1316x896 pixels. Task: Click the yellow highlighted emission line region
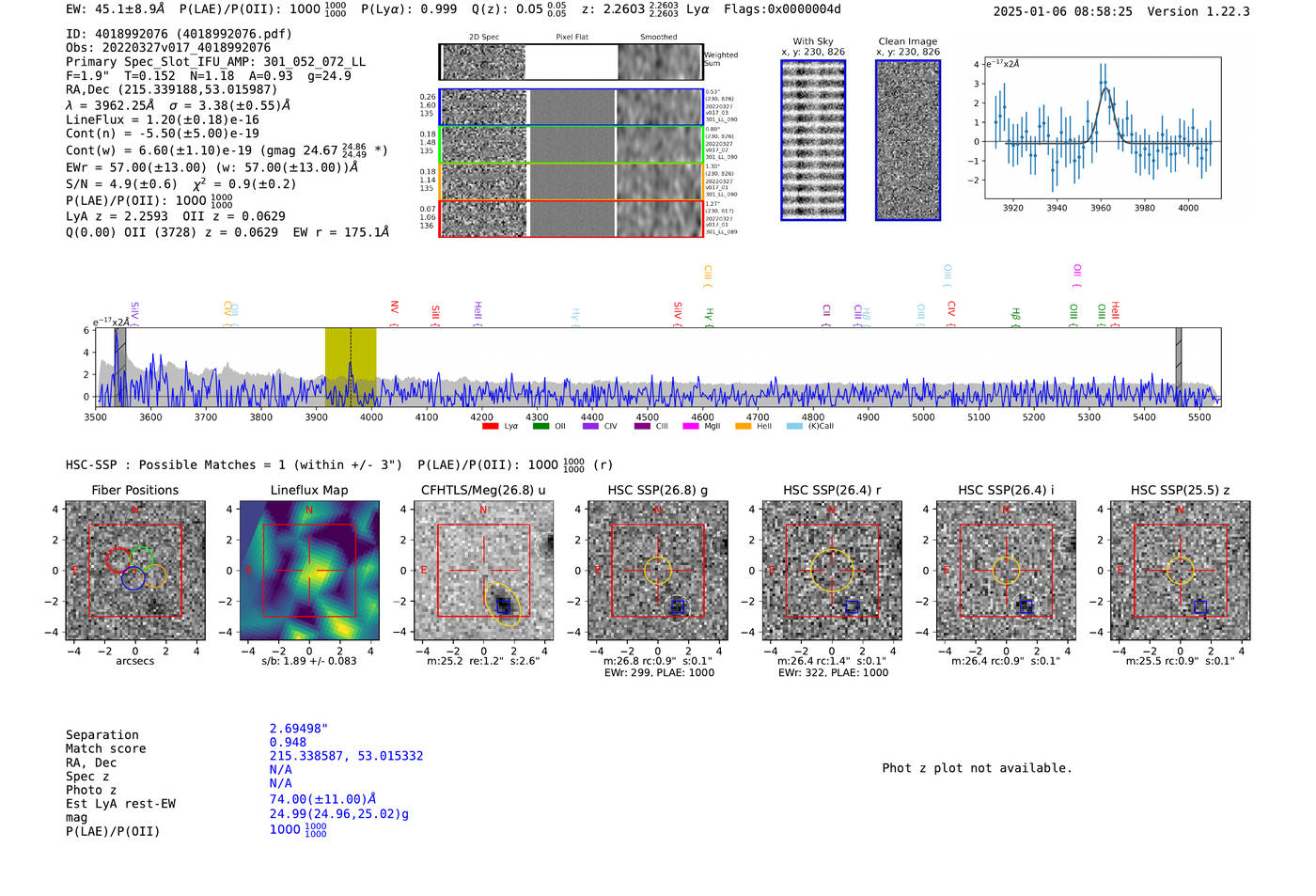[x=351, y=367]
